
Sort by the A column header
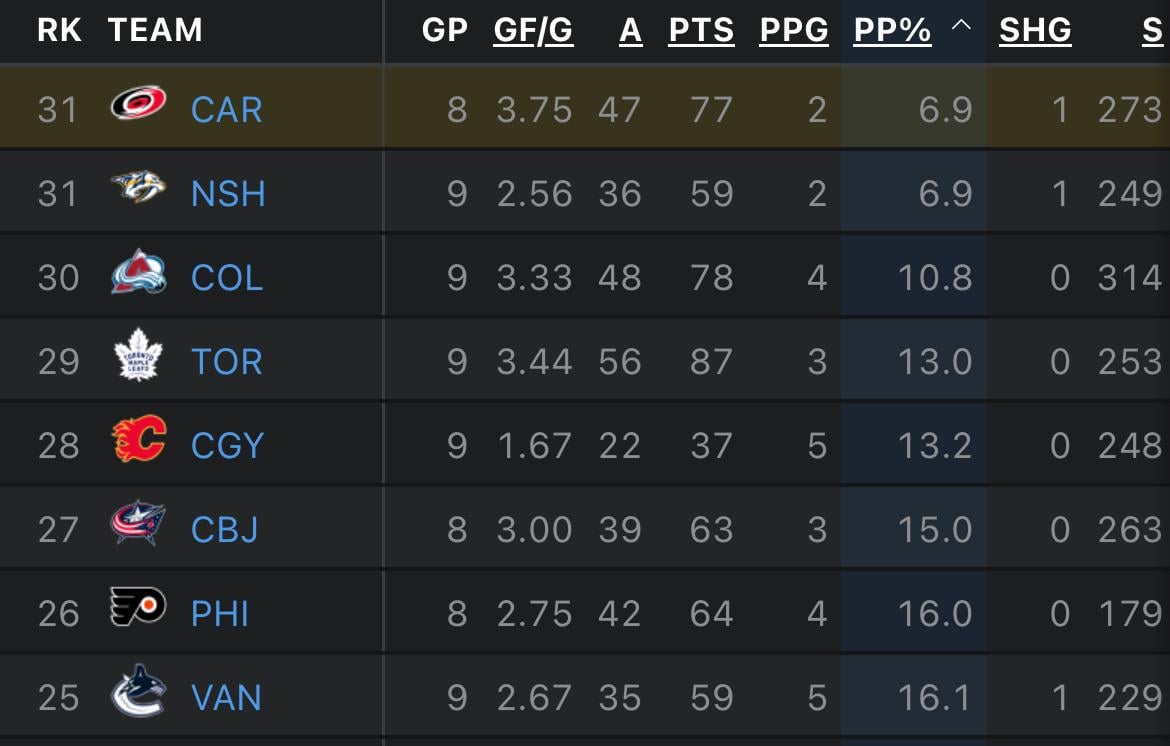[629, 30]
